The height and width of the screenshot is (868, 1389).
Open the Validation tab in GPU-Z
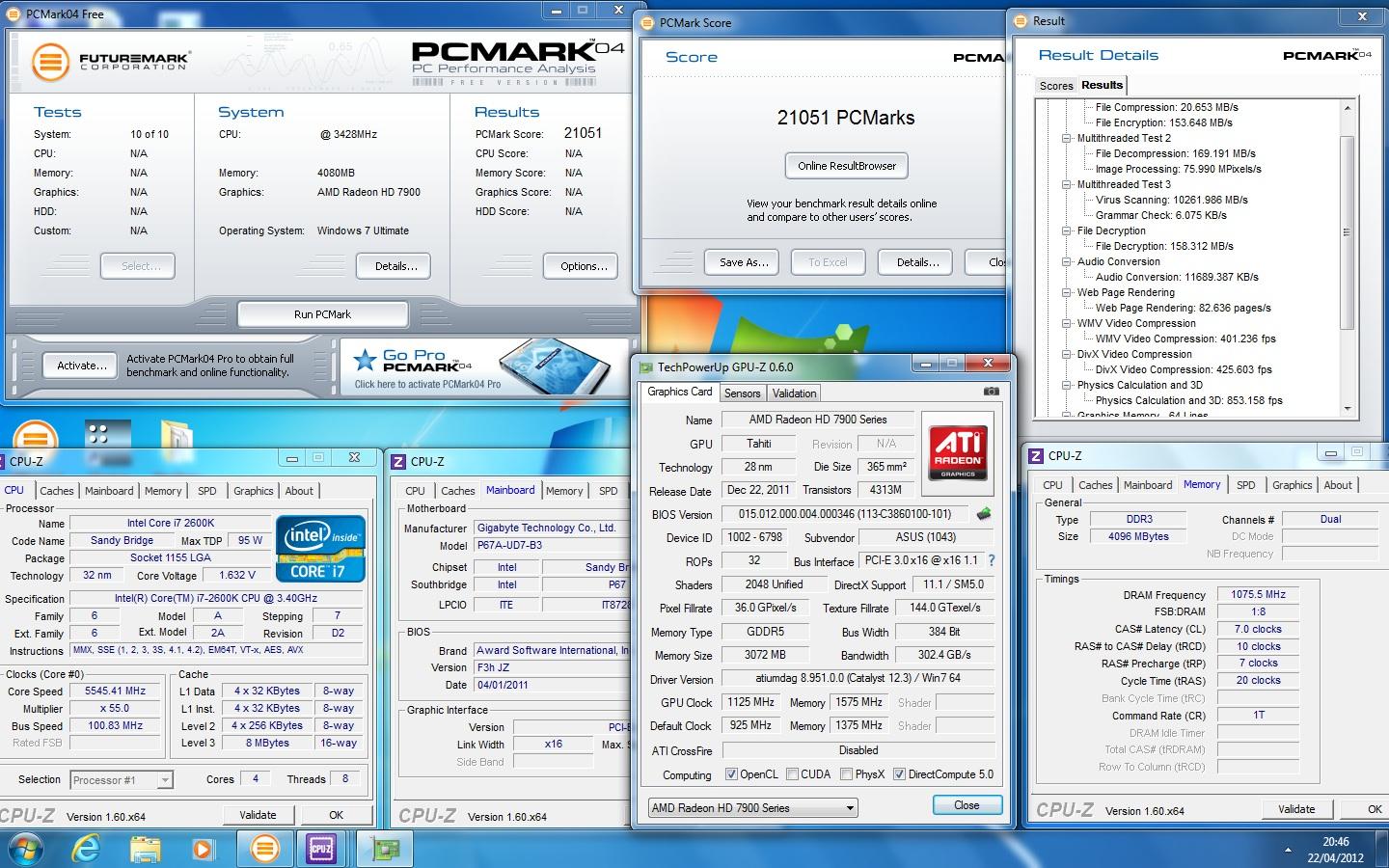[x=794, y=393]
